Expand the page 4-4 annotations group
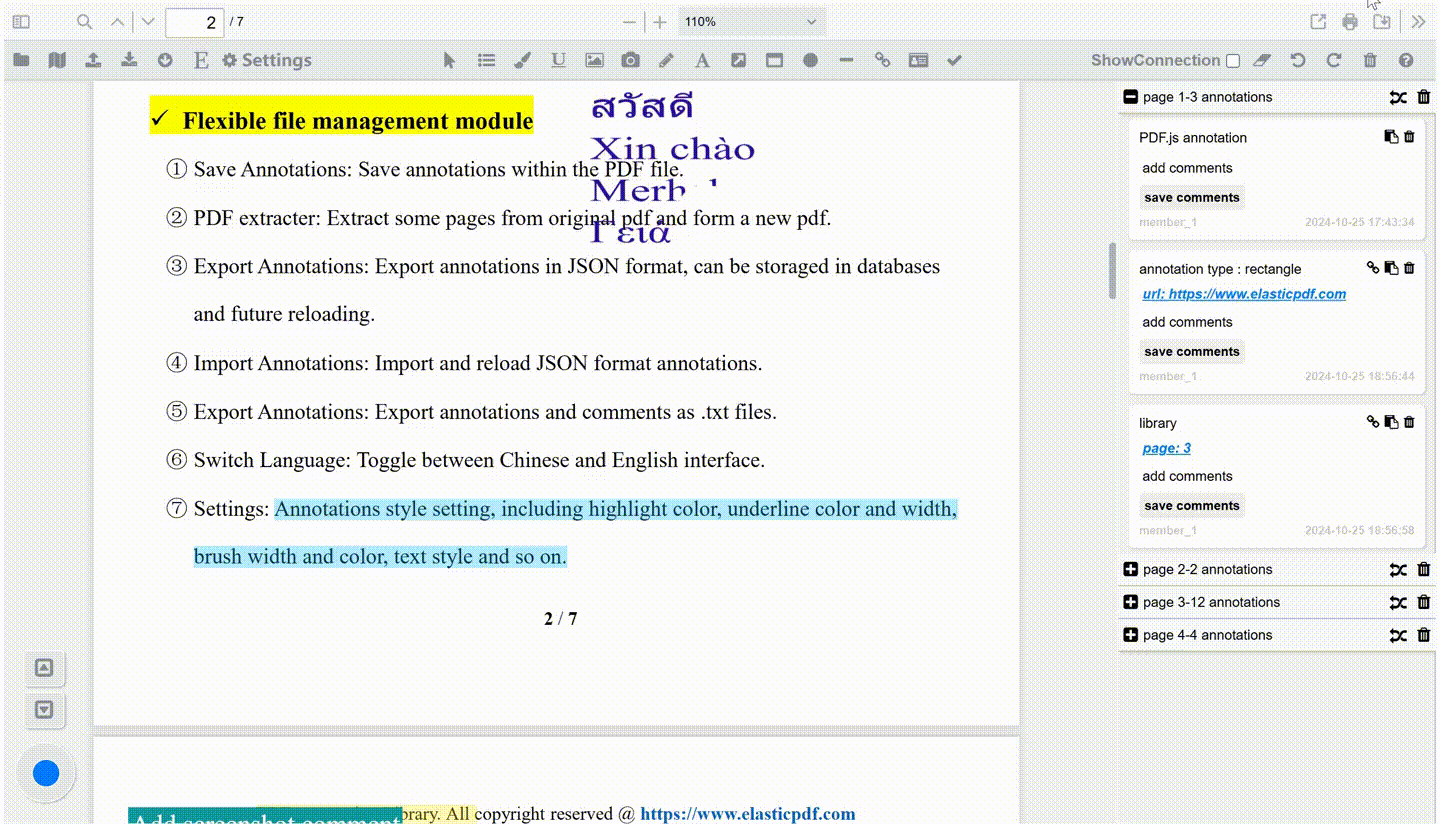1440x824 pixels. tap(1130, 635)
